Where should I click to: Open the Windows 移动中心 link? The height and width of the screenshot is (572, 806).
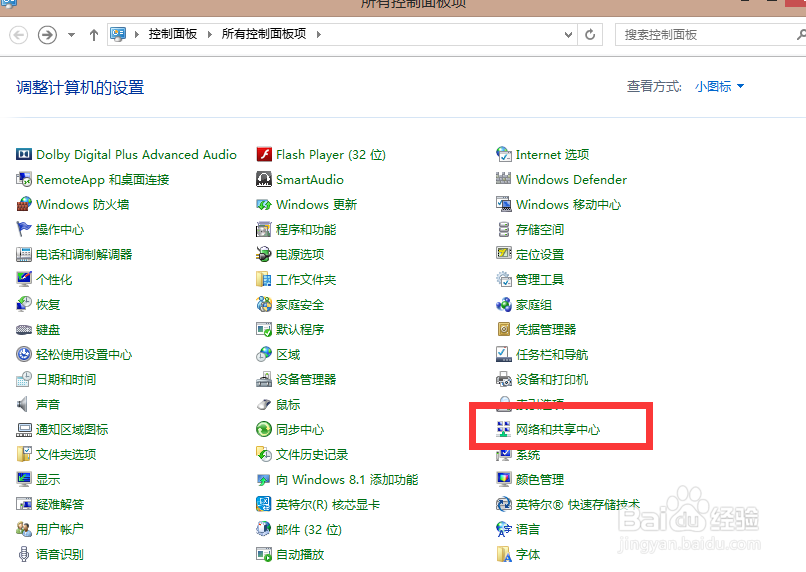569,205
